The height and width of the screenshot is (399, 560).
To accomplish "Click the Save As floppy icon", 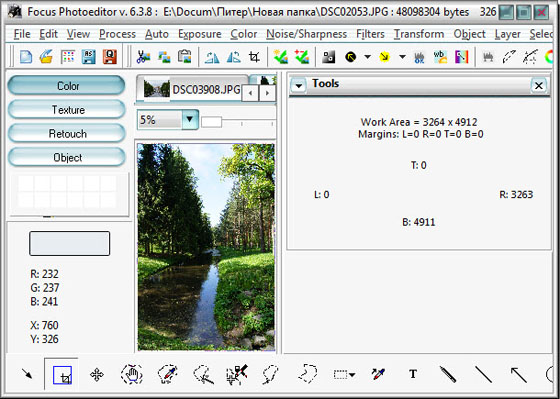I will pyautogui.click(x=88, y=57).
